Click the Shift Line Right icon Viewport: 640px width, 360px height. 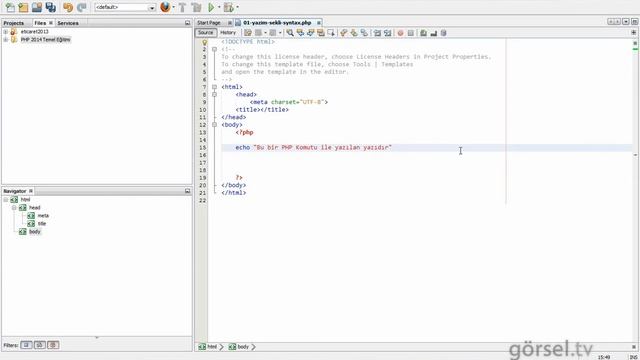(x=387, y=33)
